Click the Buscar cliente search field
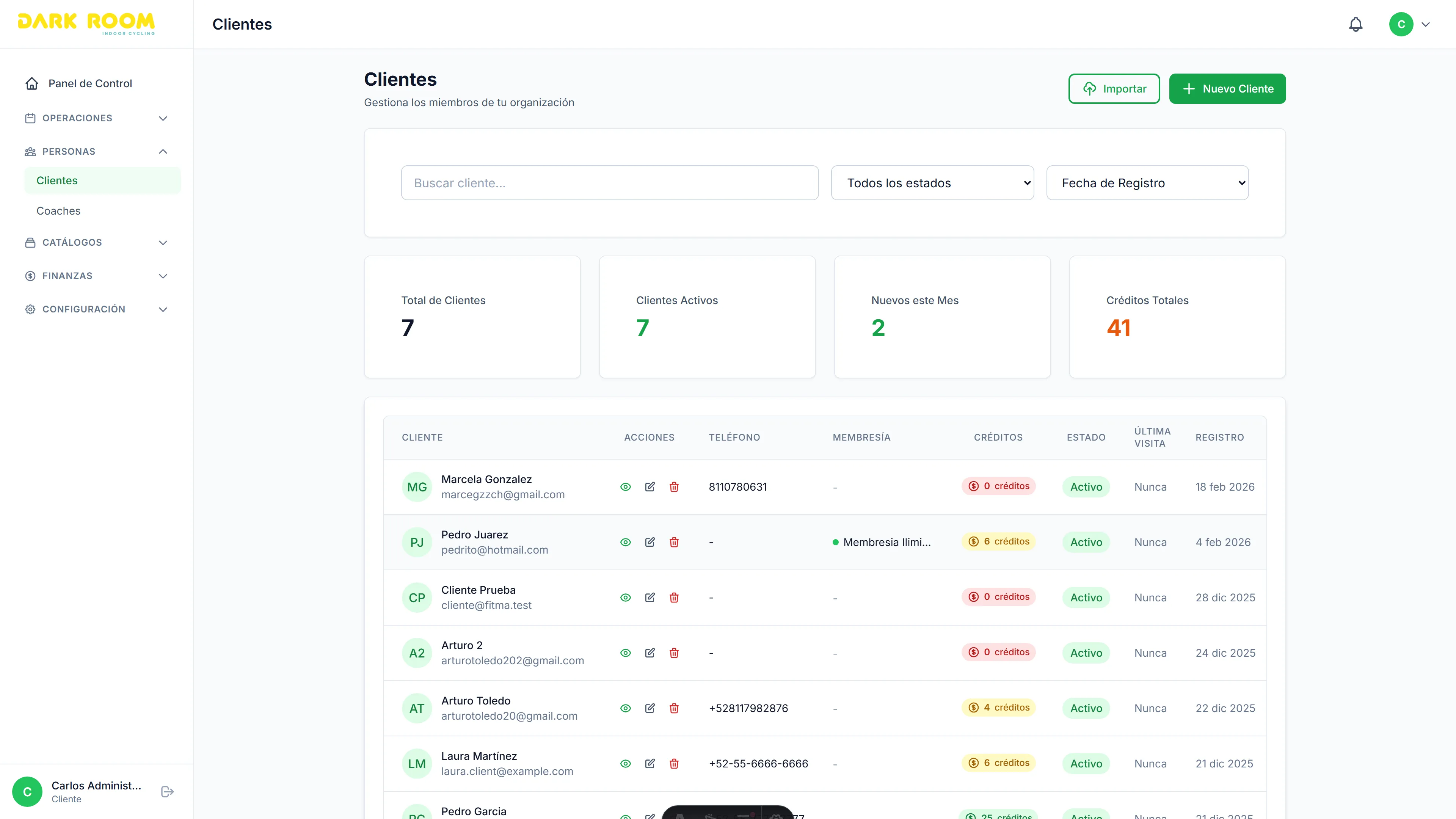This screenshot has width=1456, height=819. click(609, 182)
